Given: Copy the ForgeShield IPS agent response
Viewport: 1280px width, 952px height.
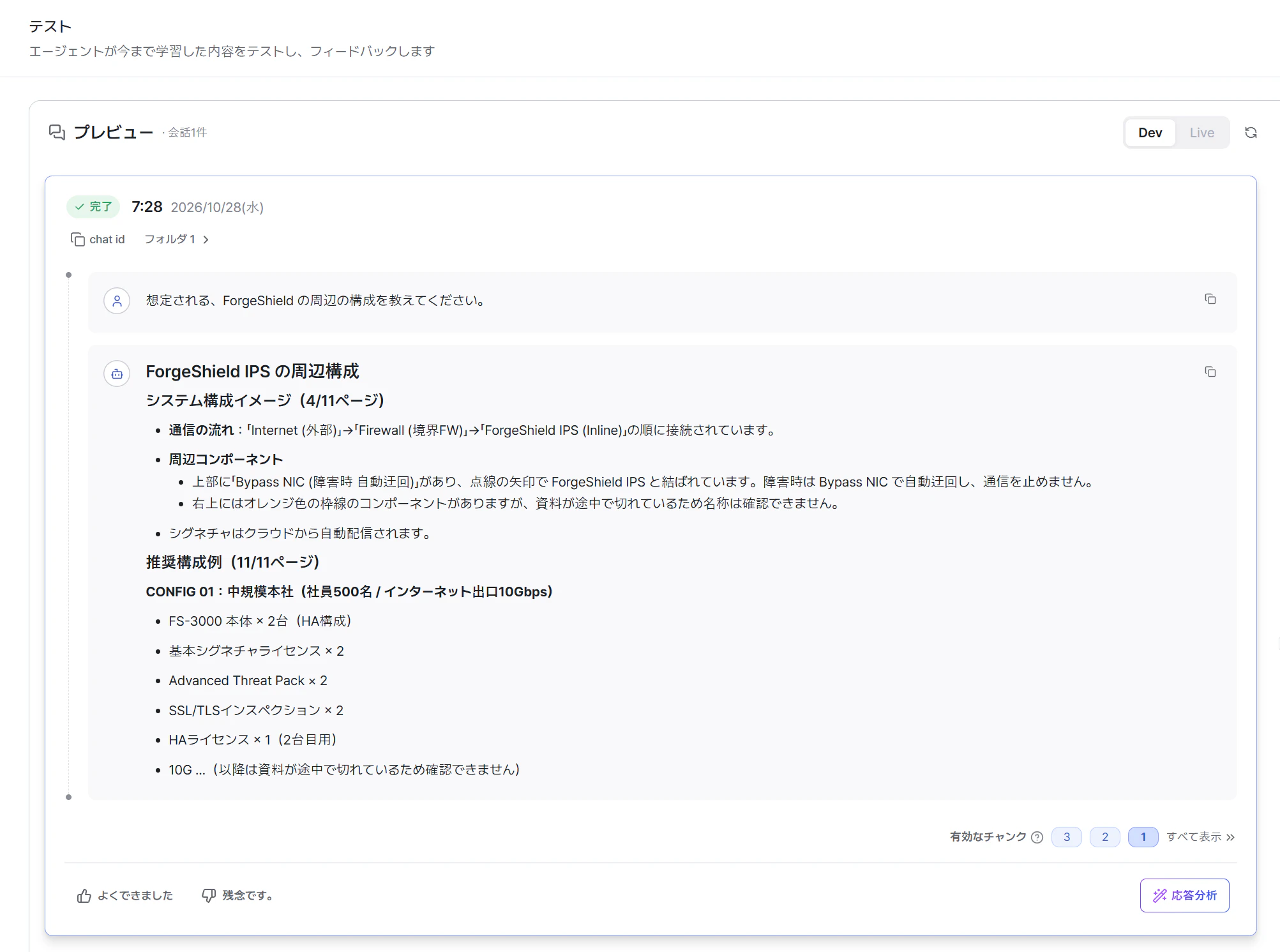Looking at the screenshot, I should click(1210, 372).
